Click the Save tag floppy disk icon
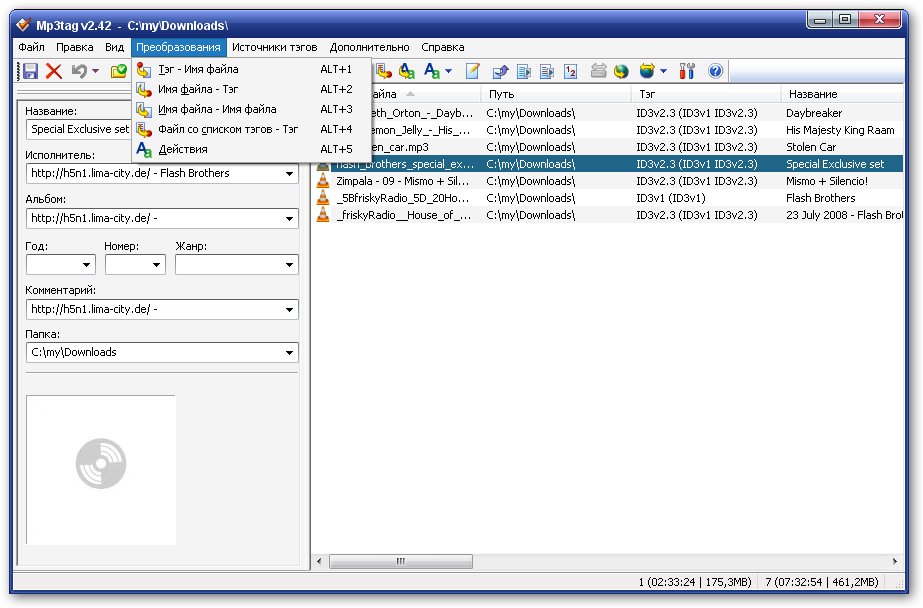This screenshot has width=923, height=608. pos(30,71)
